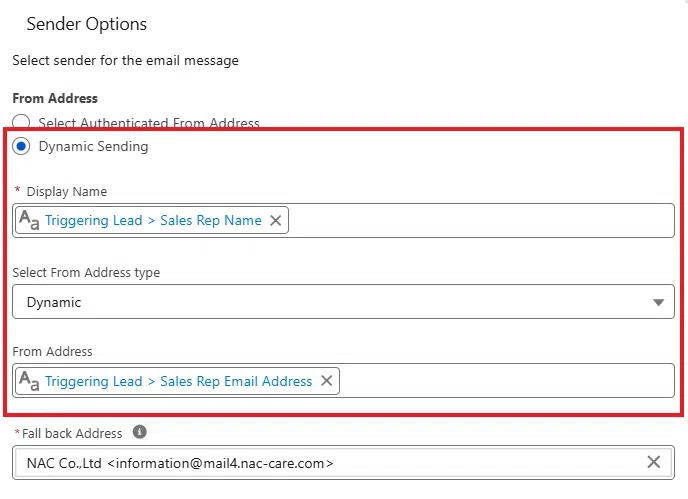Click Triggering Lead > Sales Rep Email Address pill

(177, 381)
